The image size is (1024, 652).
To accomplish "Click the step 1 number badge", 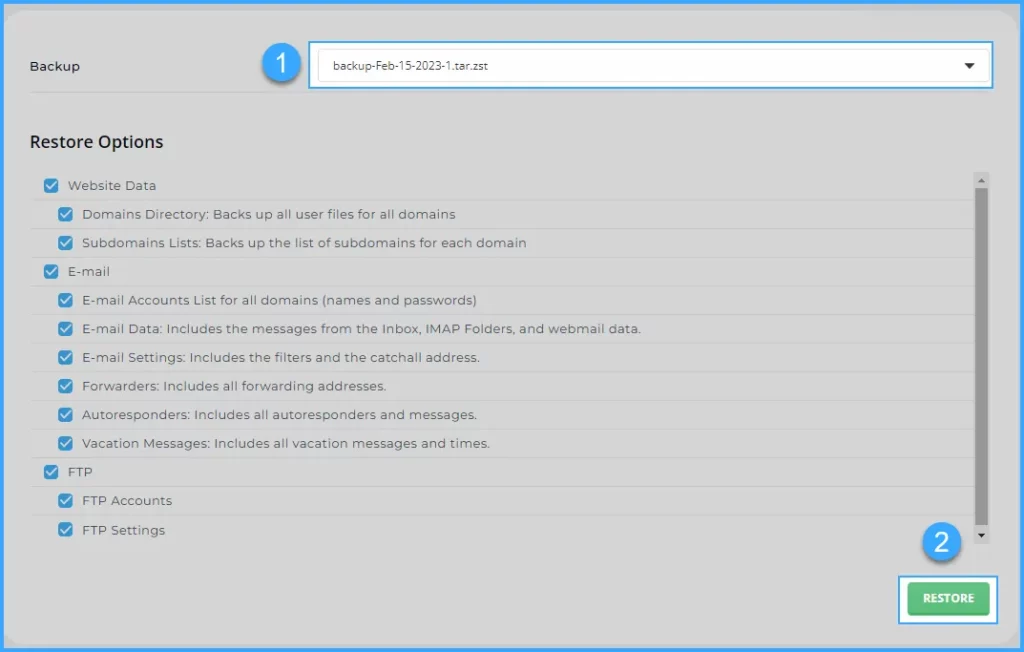I will 281,65.
